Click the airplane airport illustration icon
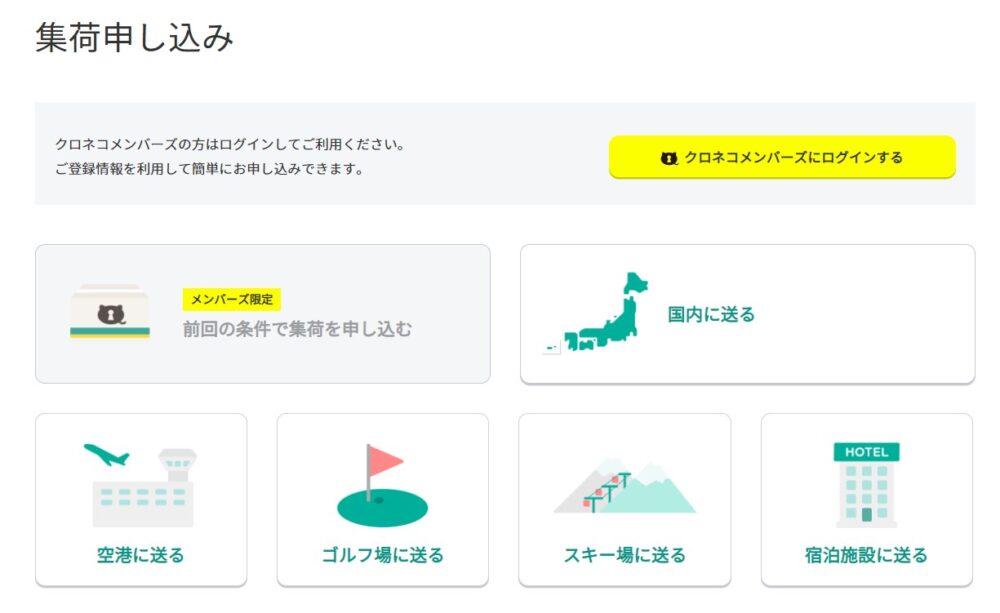 pos(140,485)
